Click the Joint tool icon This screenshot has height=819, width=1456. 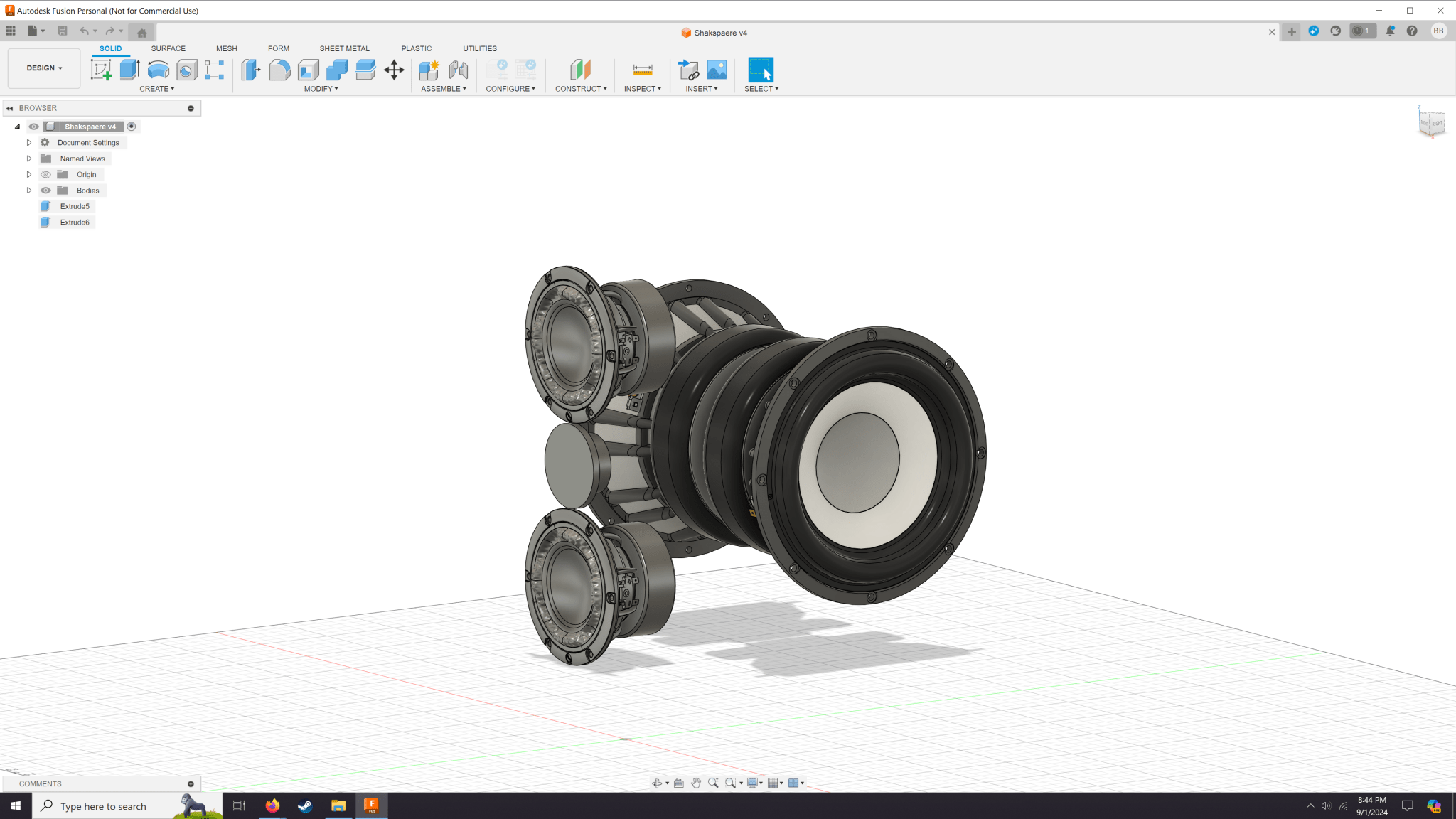pos(458,70)
